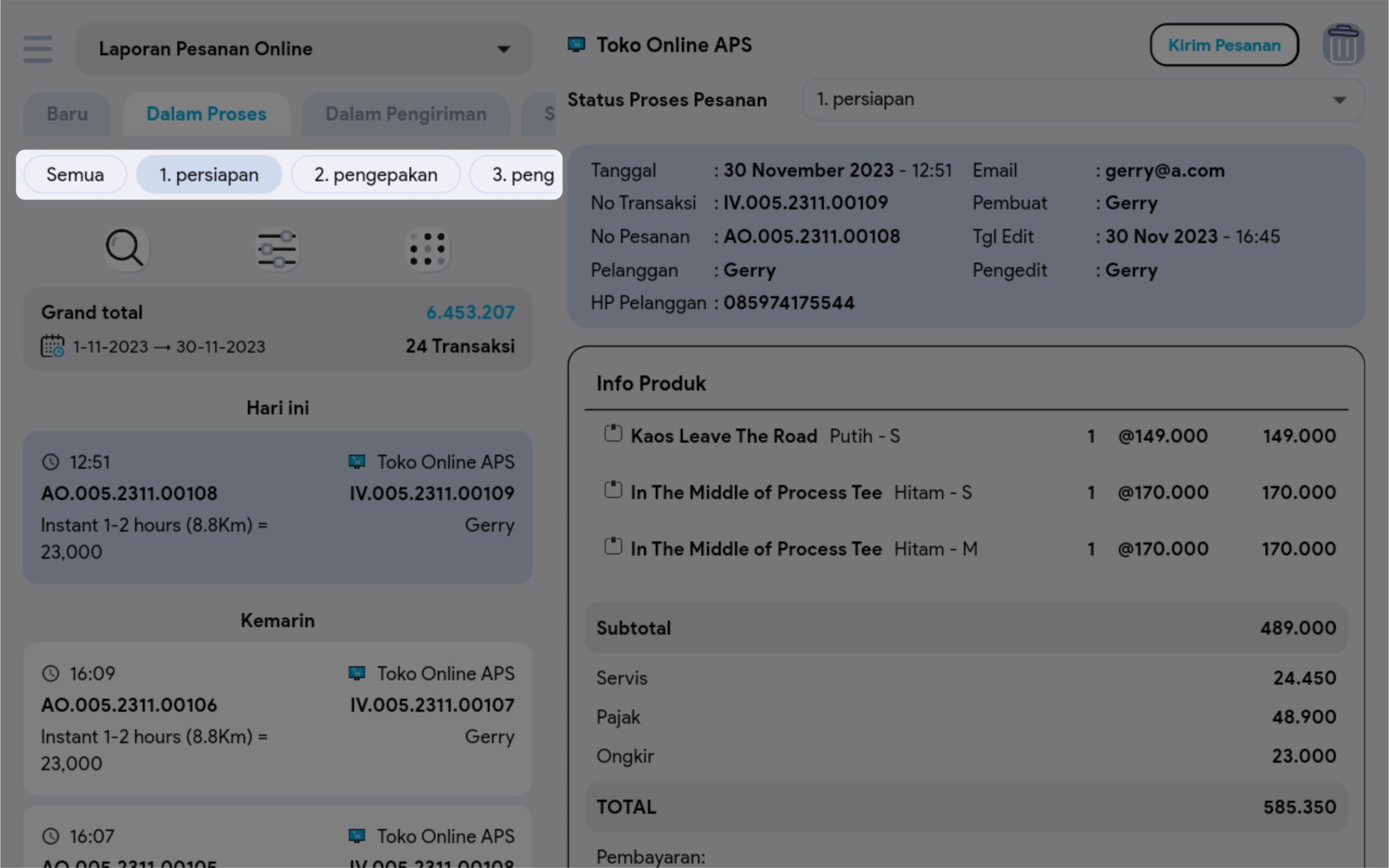
Task: Click the arrow on the status persiapan combo box
Action: 1339,100
